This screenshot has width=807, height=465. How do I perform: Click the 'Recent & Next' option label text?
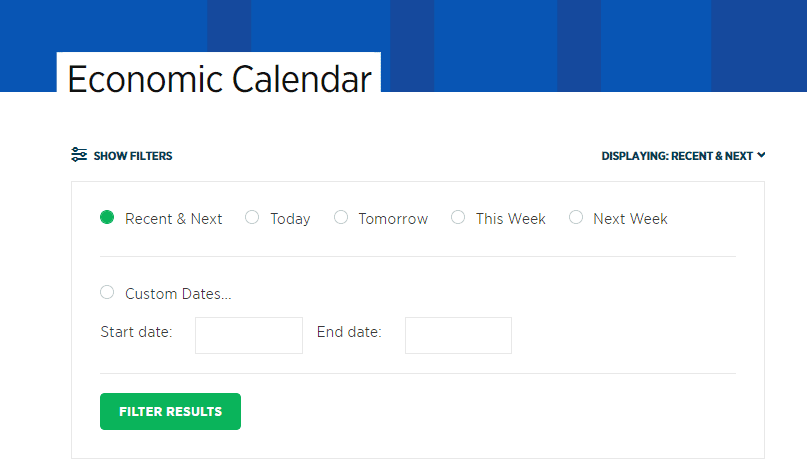[173, 219]
